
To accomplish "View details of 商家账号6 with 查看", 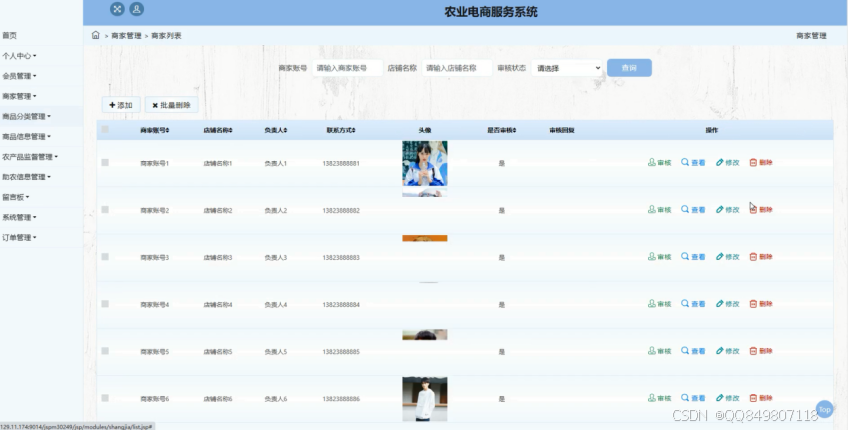I will 693,398.
